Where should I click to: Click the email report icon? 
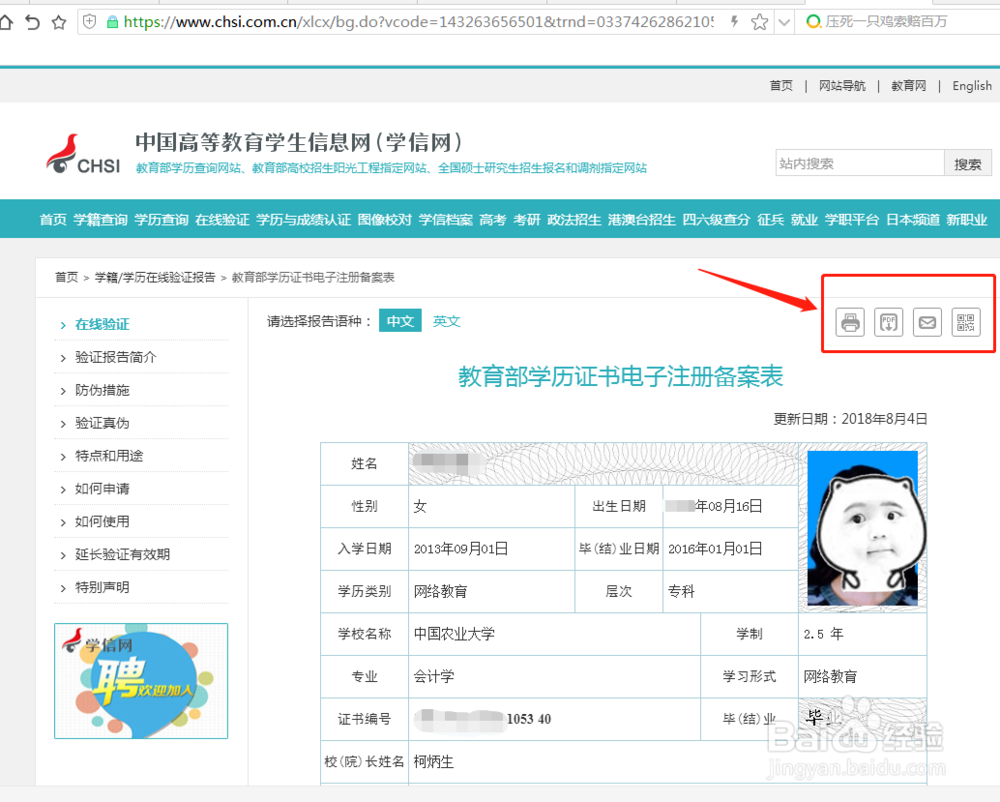click(x=927, y=322)
